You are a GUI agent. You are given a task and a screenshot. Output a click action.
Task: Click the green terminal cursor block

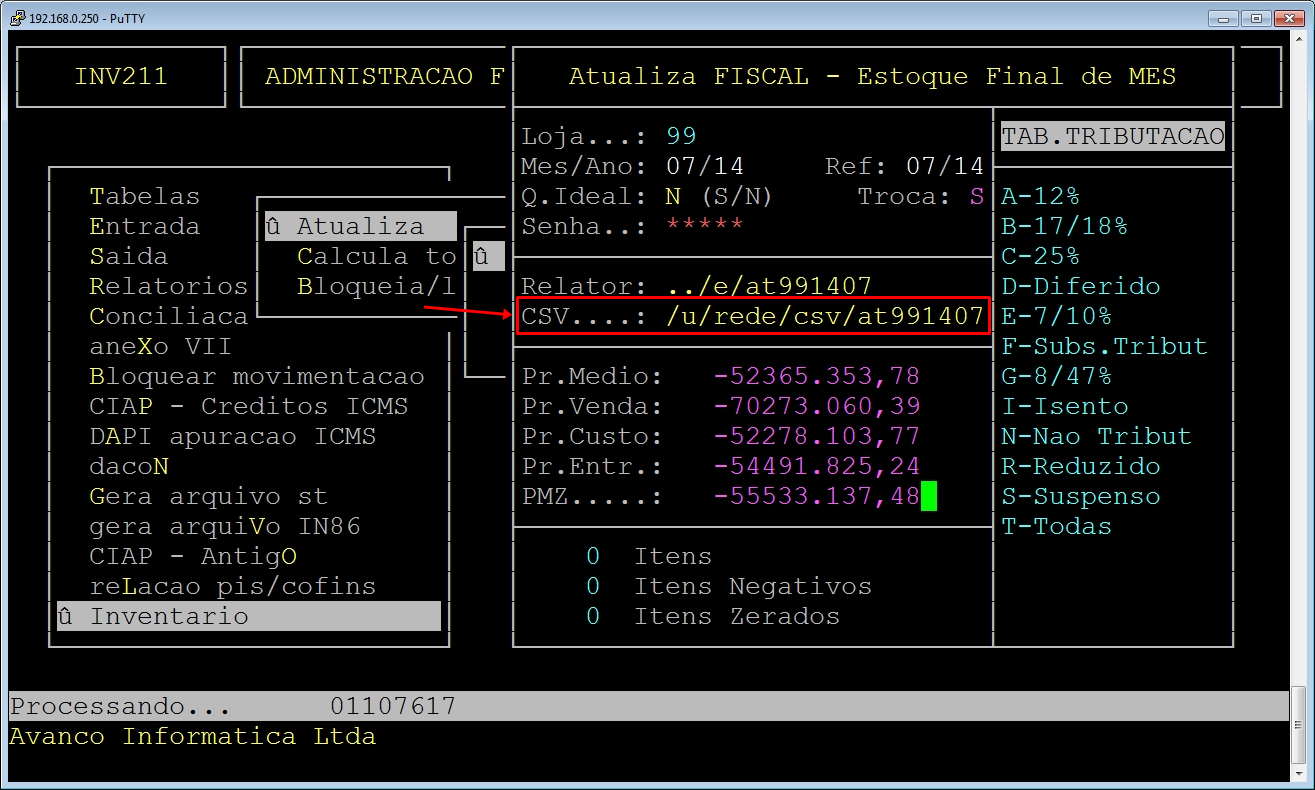929,496
